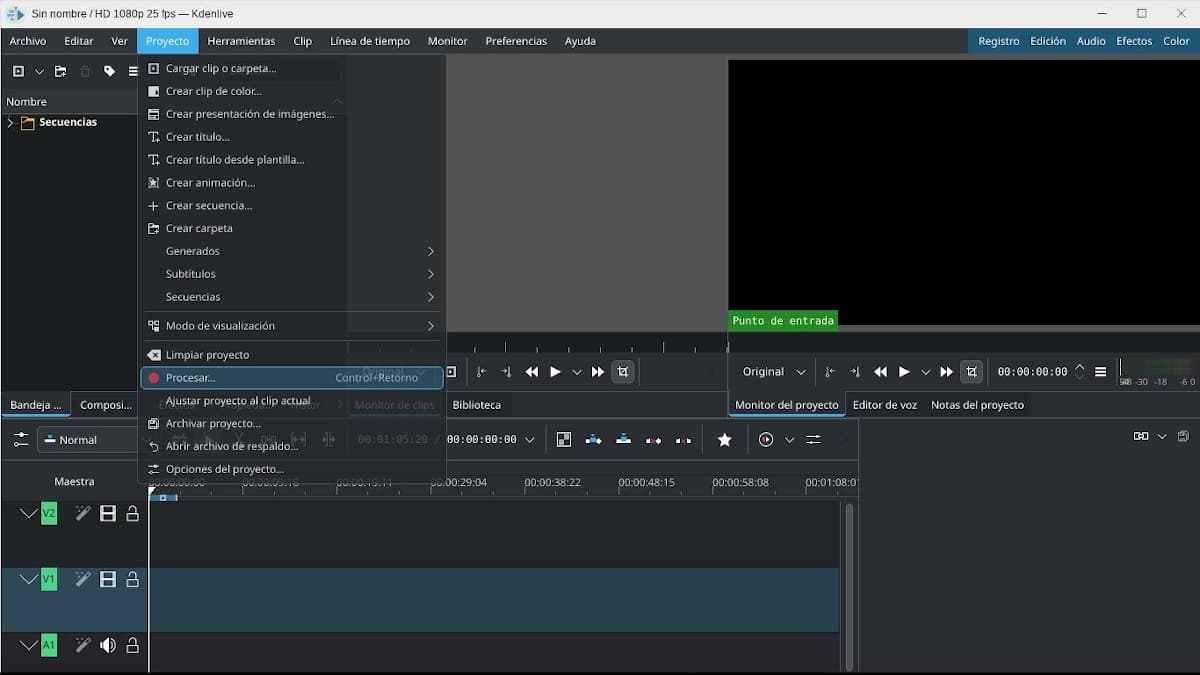Open the Generados submenu
This screenshot has width=1200, height=675.
coord(291,251)
